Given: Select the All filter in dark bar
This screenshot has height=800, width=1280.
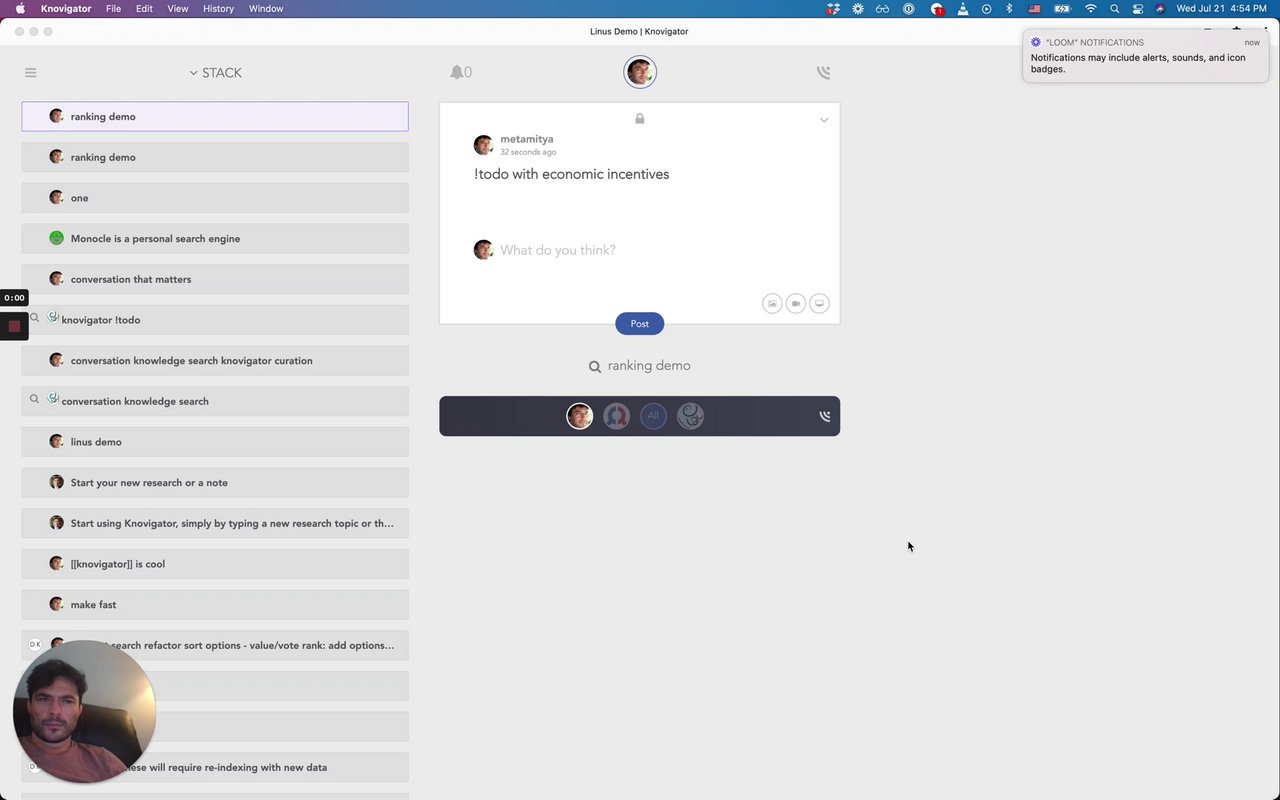Looking at the screenshot, I should coord(653,416).
